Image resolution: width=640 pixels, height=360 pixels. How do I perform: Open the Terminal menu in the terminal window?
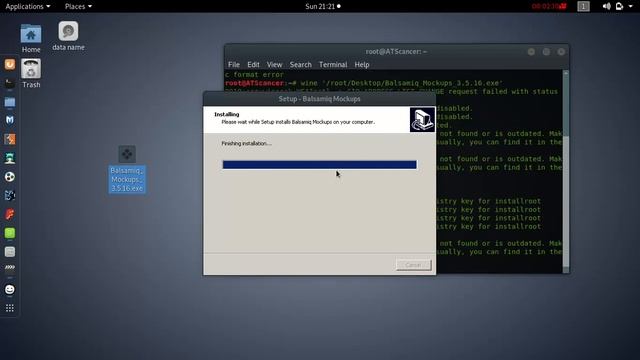point(333,64)
